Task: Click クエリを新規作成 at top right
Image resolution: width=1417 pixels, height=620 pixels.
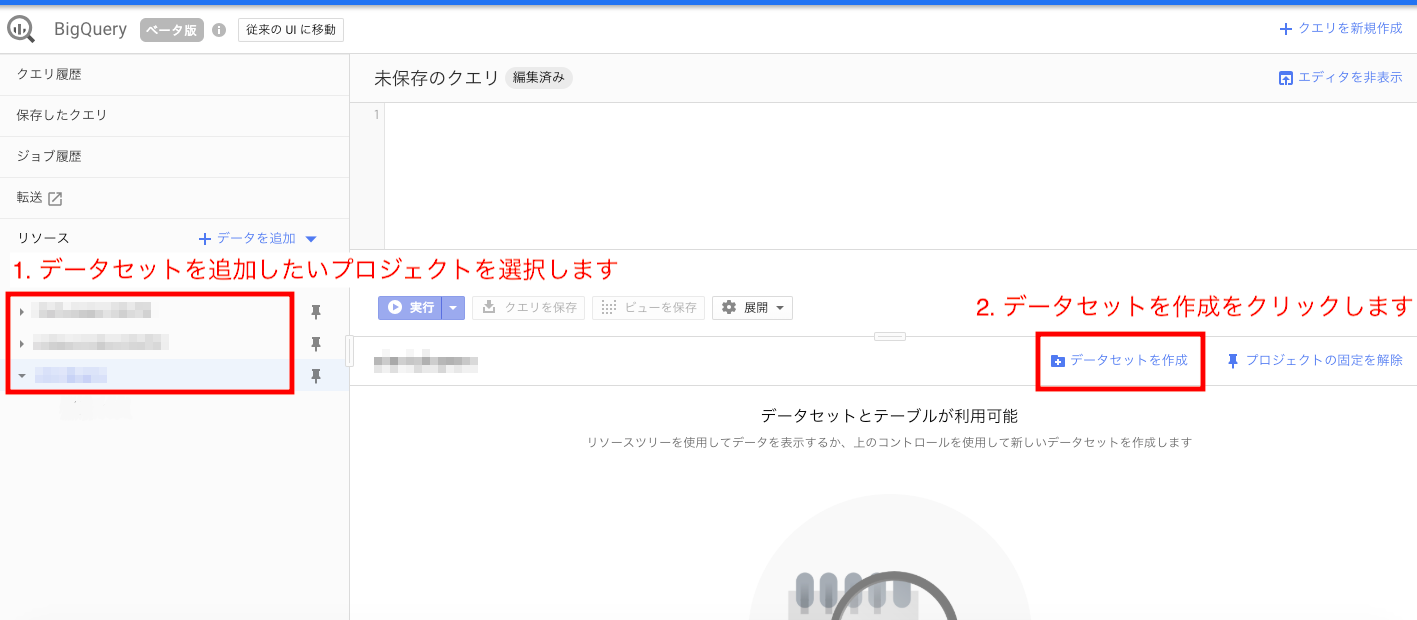Action: pyautogui.click(x=1341, y=29)
